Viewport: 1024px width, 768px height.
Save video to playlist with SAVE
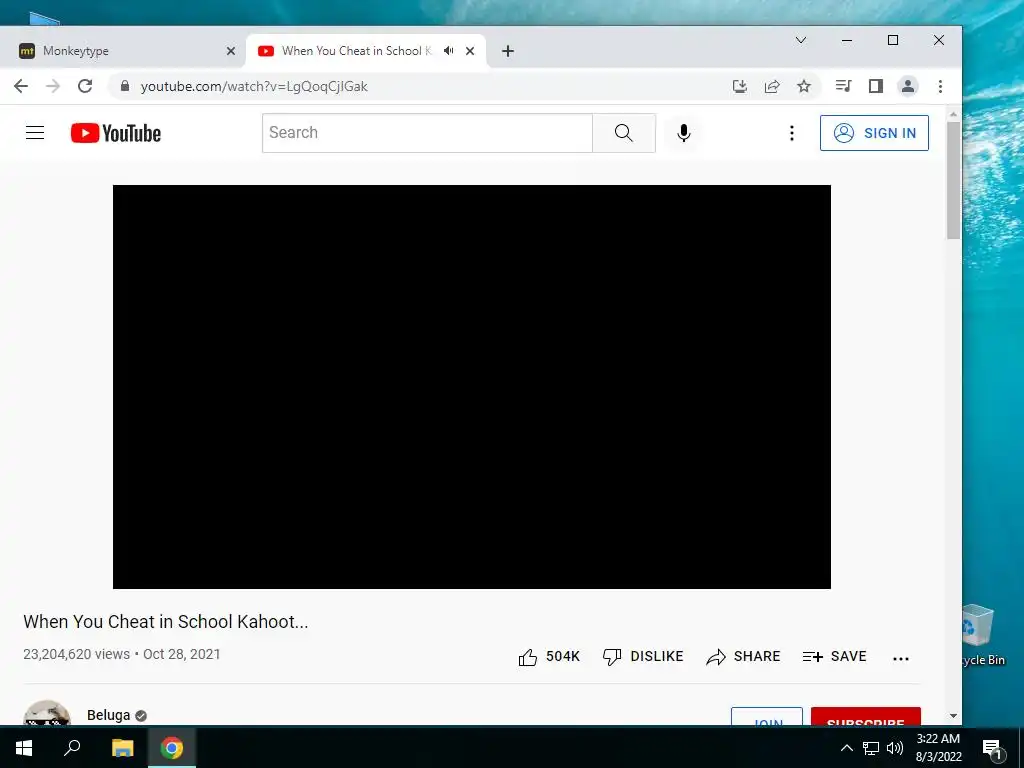835,656
